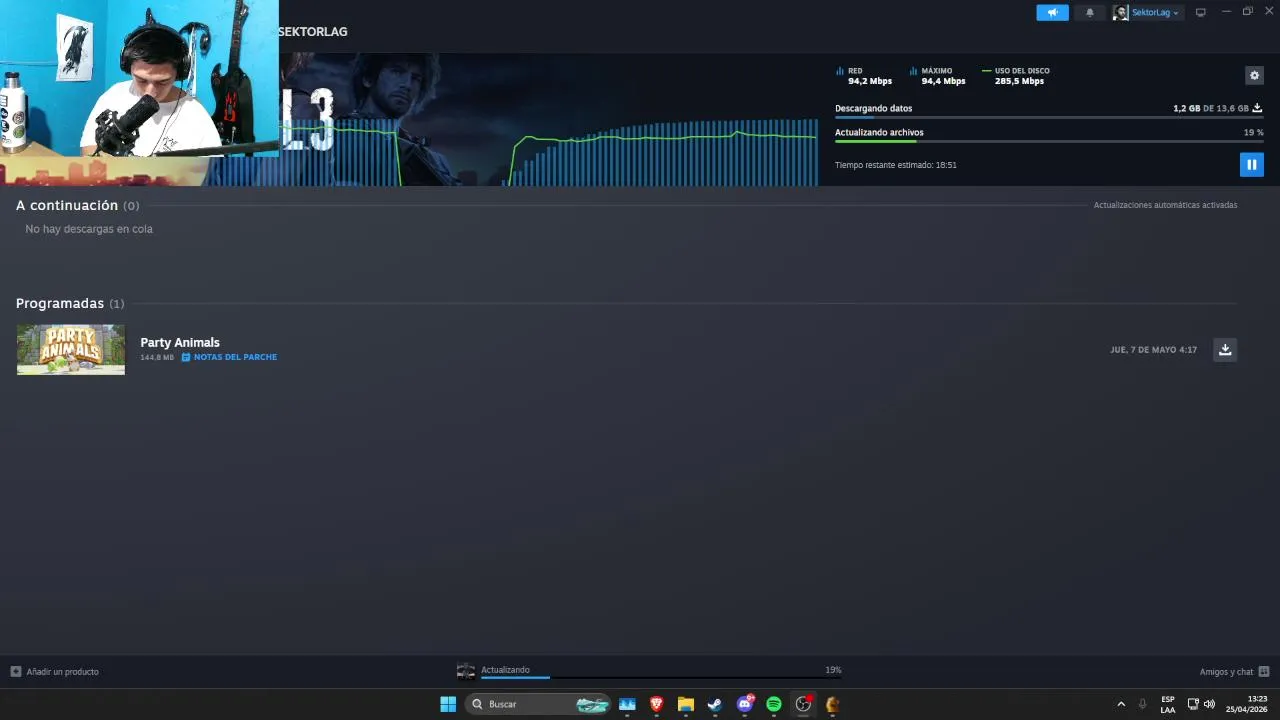This screenshot has width=1280, height=720.
Task: Click Tiempo restante estimado: 18:51 text
Action: (896, 165)
